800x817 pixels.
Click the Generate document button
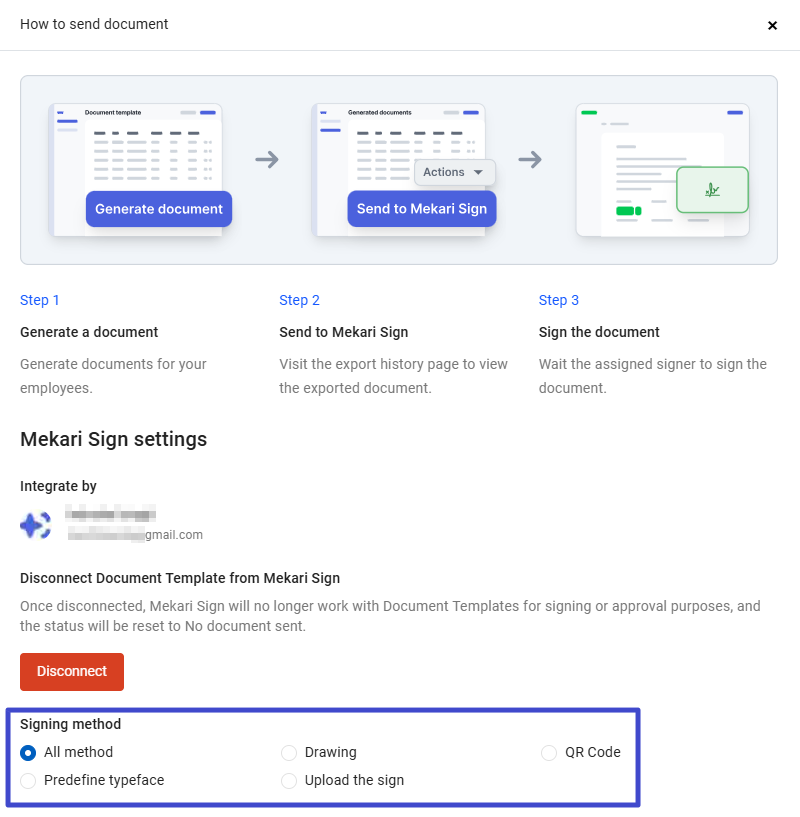coord(159,209)
